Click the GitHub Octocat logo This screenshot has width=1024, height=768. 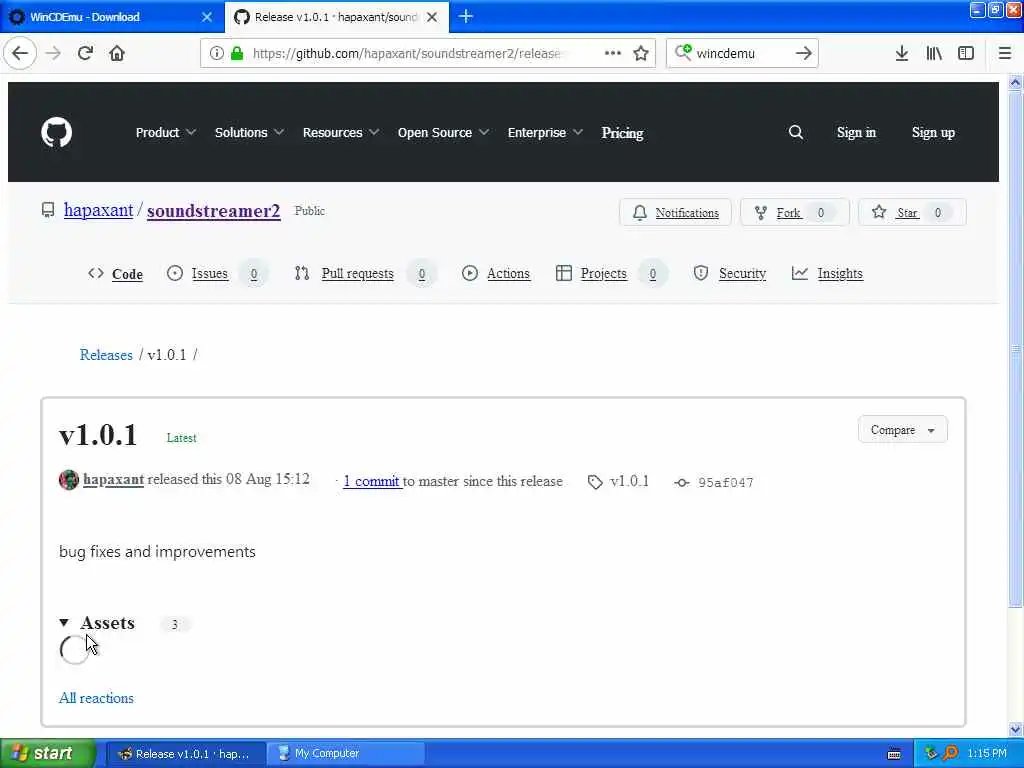pyautogui.click(x=56, y=133)
